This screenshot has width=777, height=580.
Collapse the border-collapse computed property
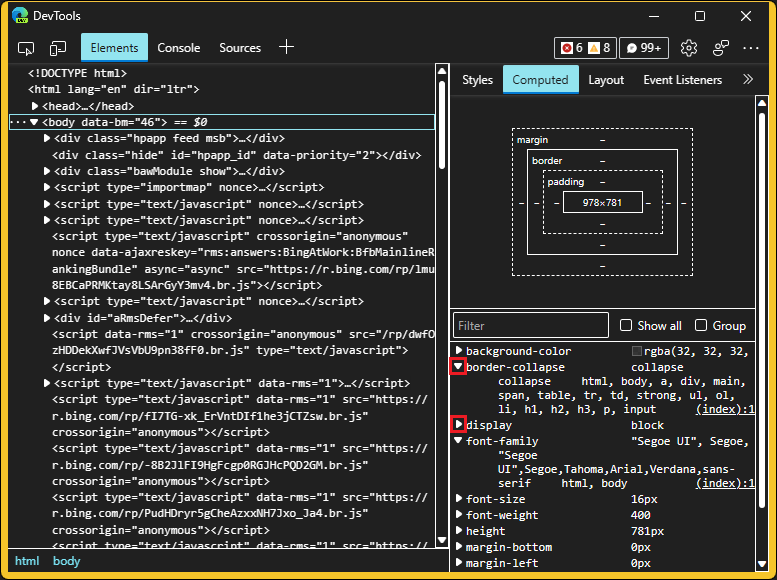click(x=458, y=367)
